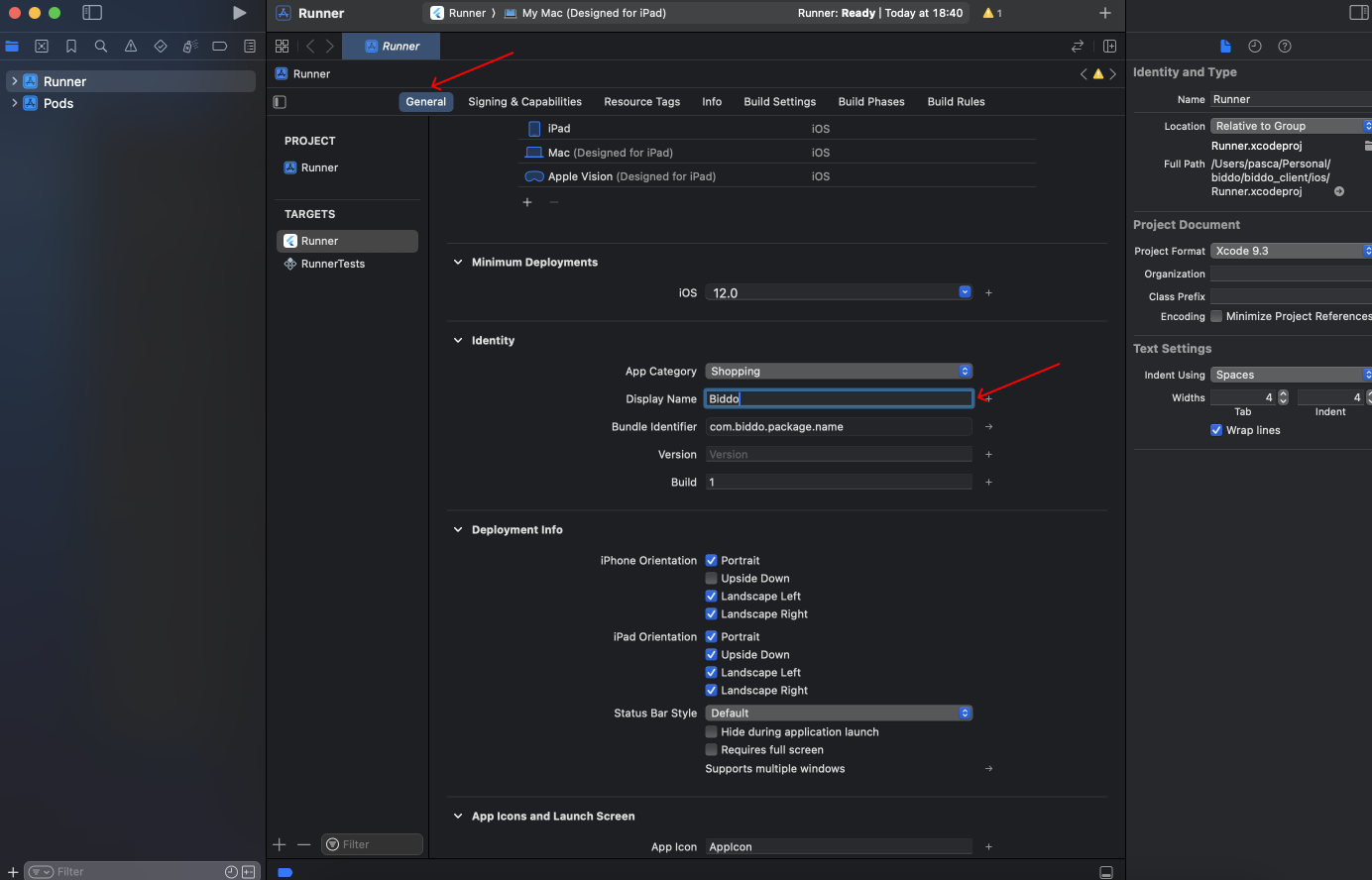This screenshot has width=1372, height=880.
Task: Enable Requires full screen checkbox
Action: click(711, 750)
